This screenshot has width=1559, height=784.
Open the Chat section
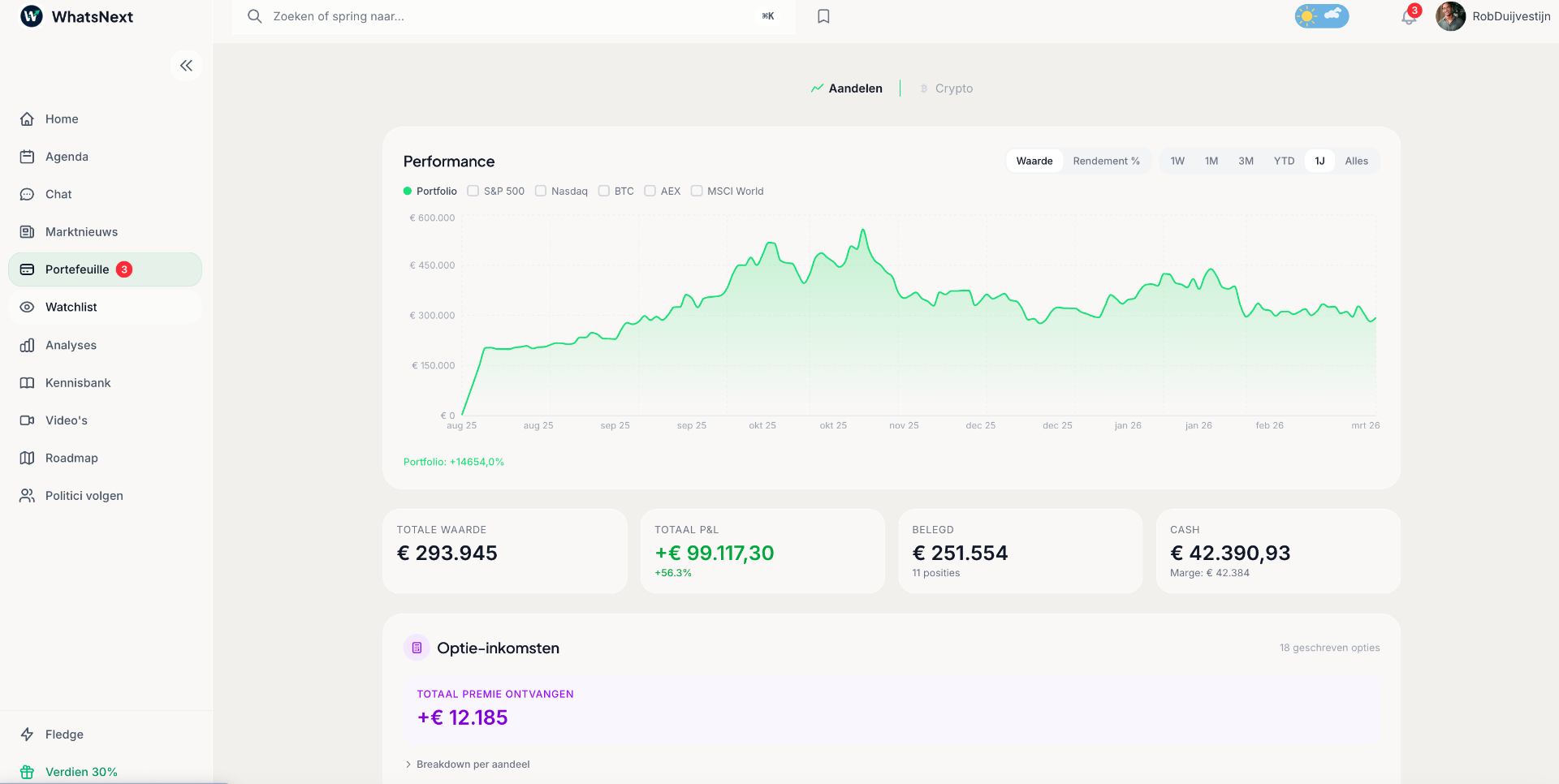[58, 194]
